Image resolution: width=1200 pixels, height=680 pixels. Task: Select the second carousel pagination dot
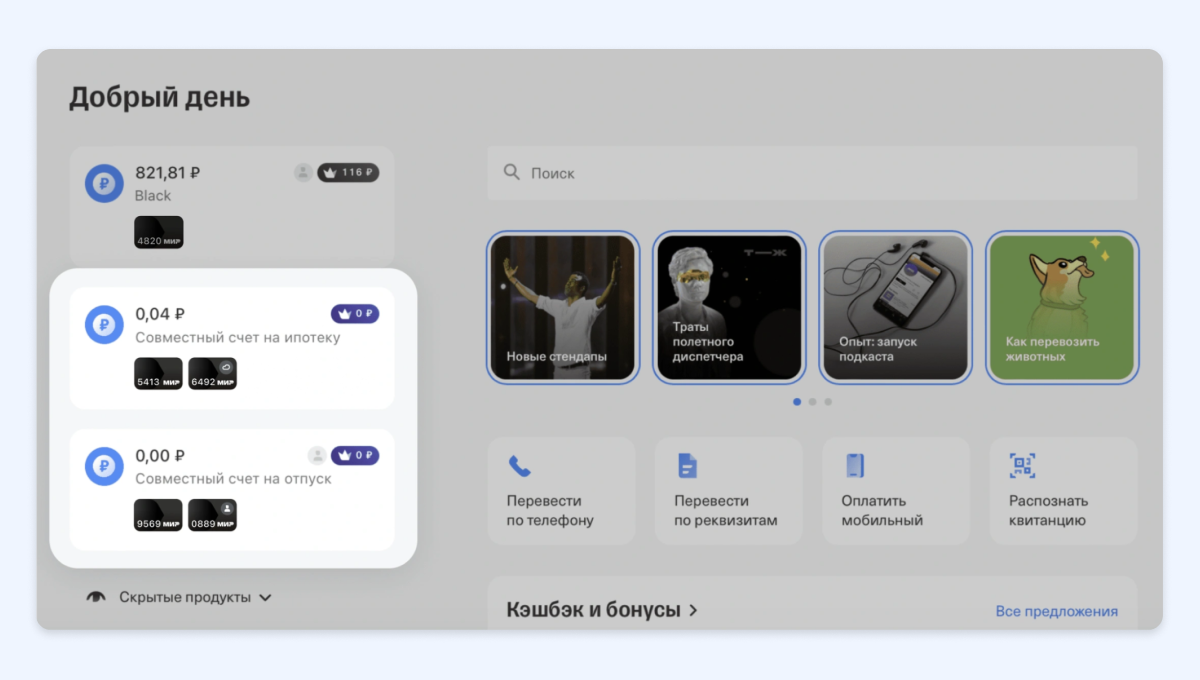(x=812, y=402)
